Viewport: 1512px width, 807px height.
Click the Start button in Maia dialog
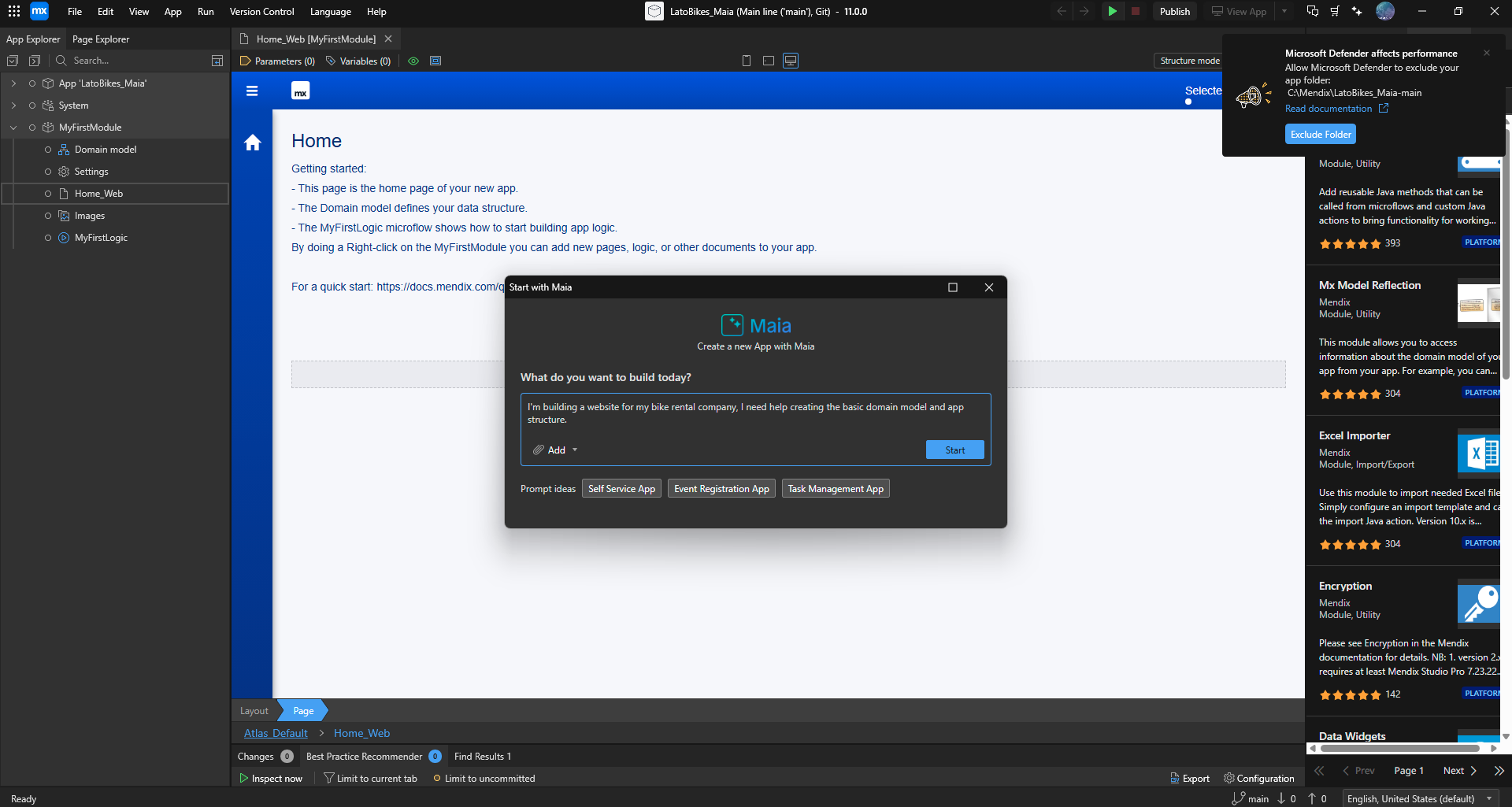pos(954,450)
